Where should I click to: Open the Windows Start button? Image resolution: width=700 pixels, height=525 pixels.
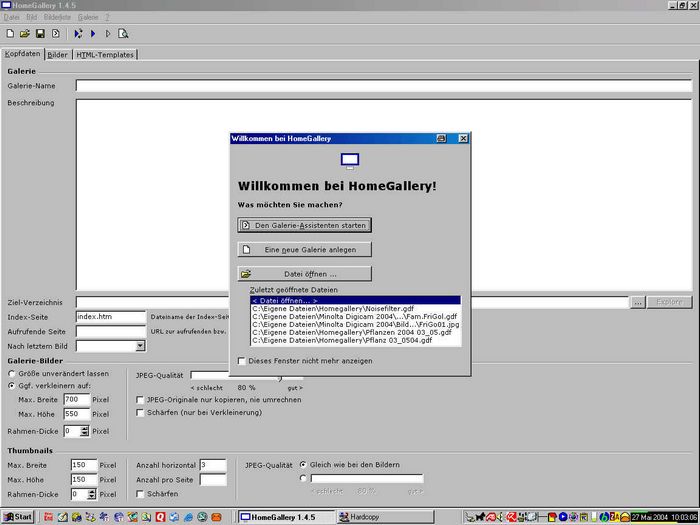[x=18, y=517]
